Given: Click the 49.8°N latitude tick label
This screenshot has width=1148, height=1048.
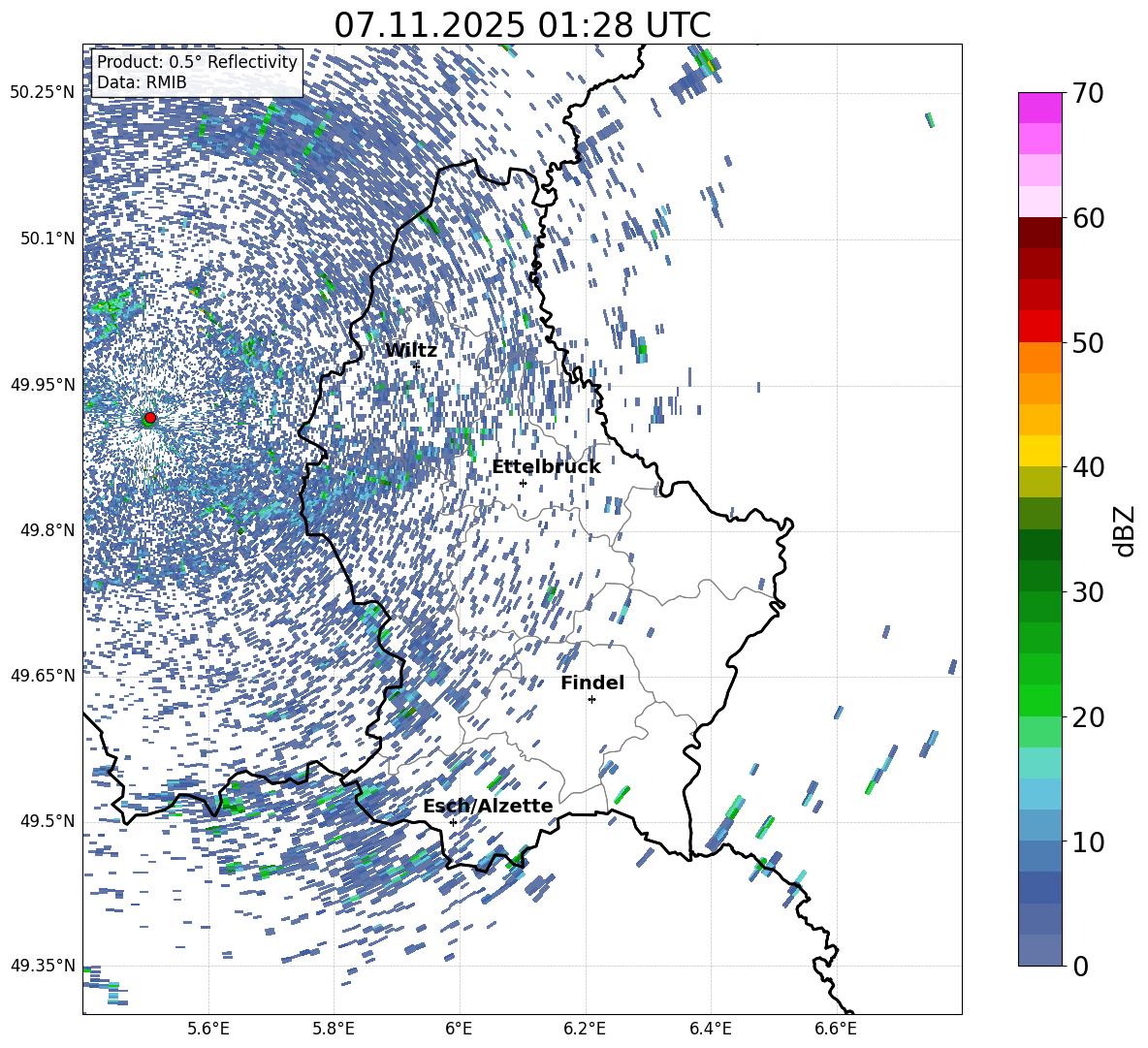Looking at the screenshot, I should (x=48, y=530).
